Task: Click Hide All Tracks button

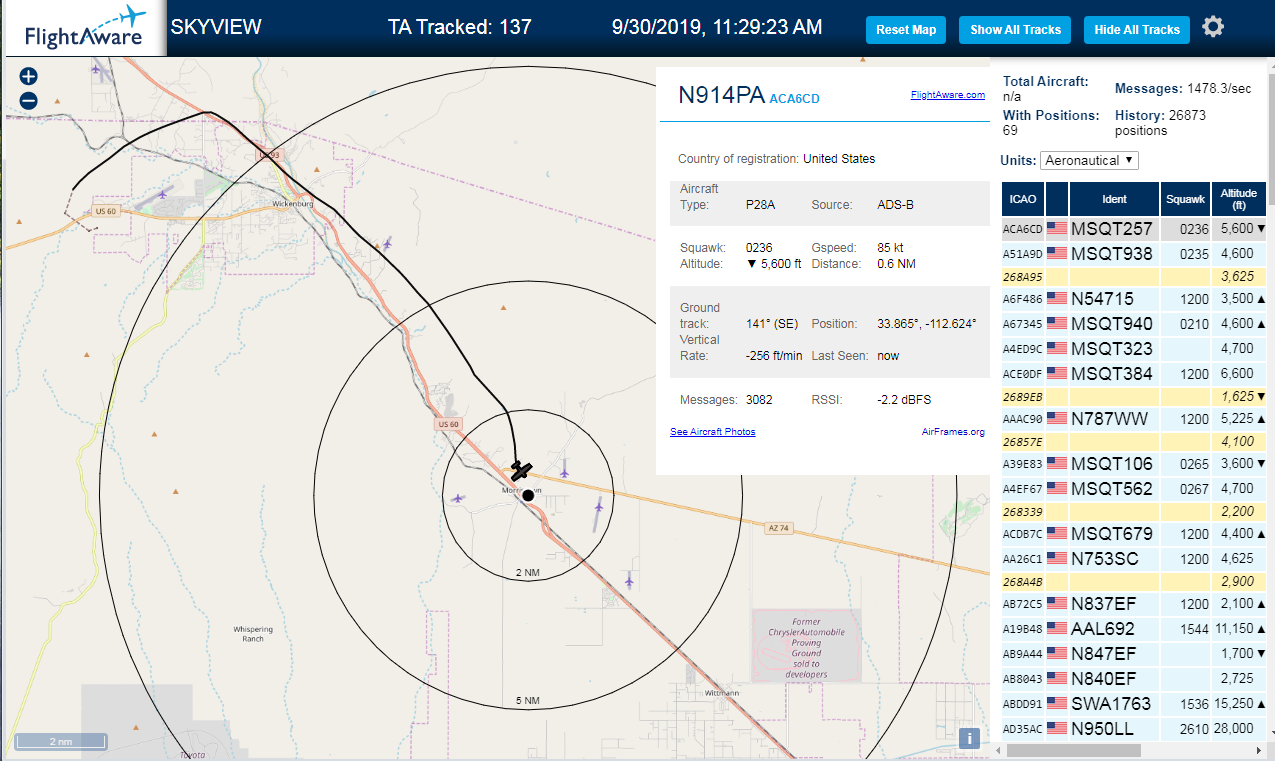Action: coord(1137,30)
